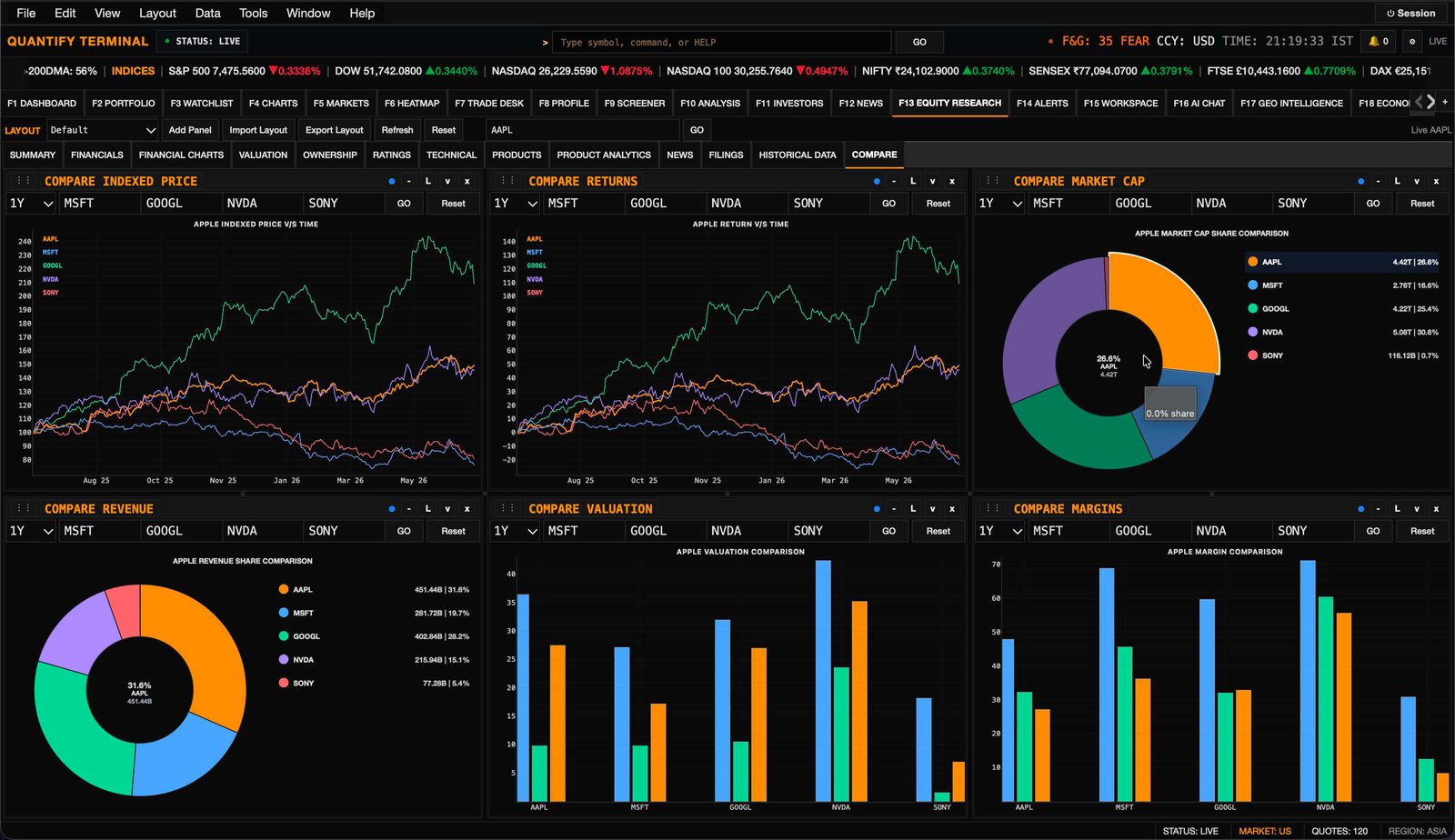Click the command input field at top
This screenshot has height=840, width=1455.
click(722, 42)
